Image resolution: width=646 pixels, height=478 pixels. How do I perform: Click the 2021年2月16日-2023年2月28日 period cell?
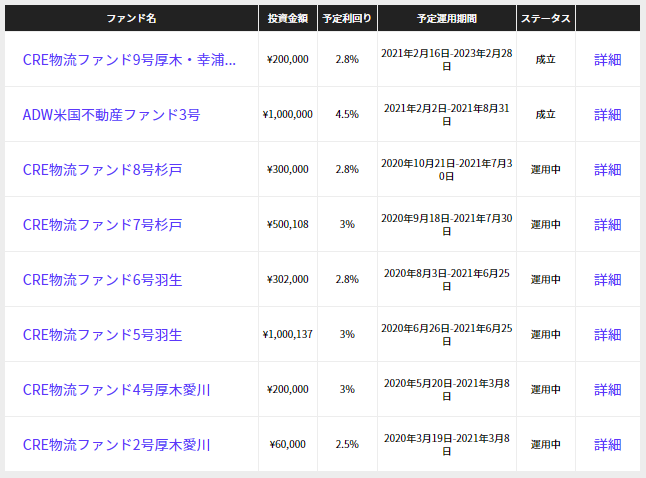tap(447, 59)
